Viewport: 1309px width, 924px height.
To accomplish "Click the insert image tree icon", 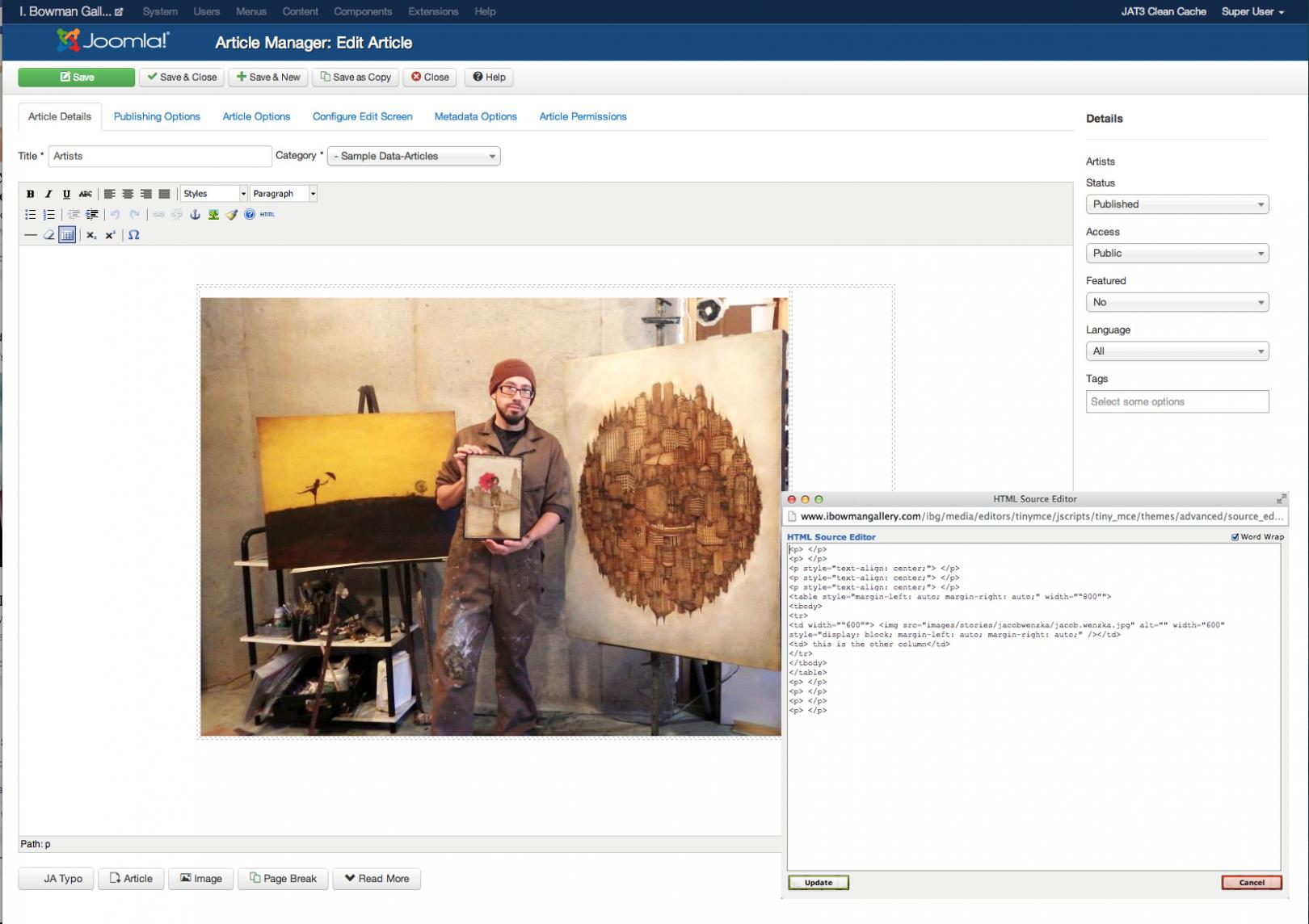I will coord(213,215).
